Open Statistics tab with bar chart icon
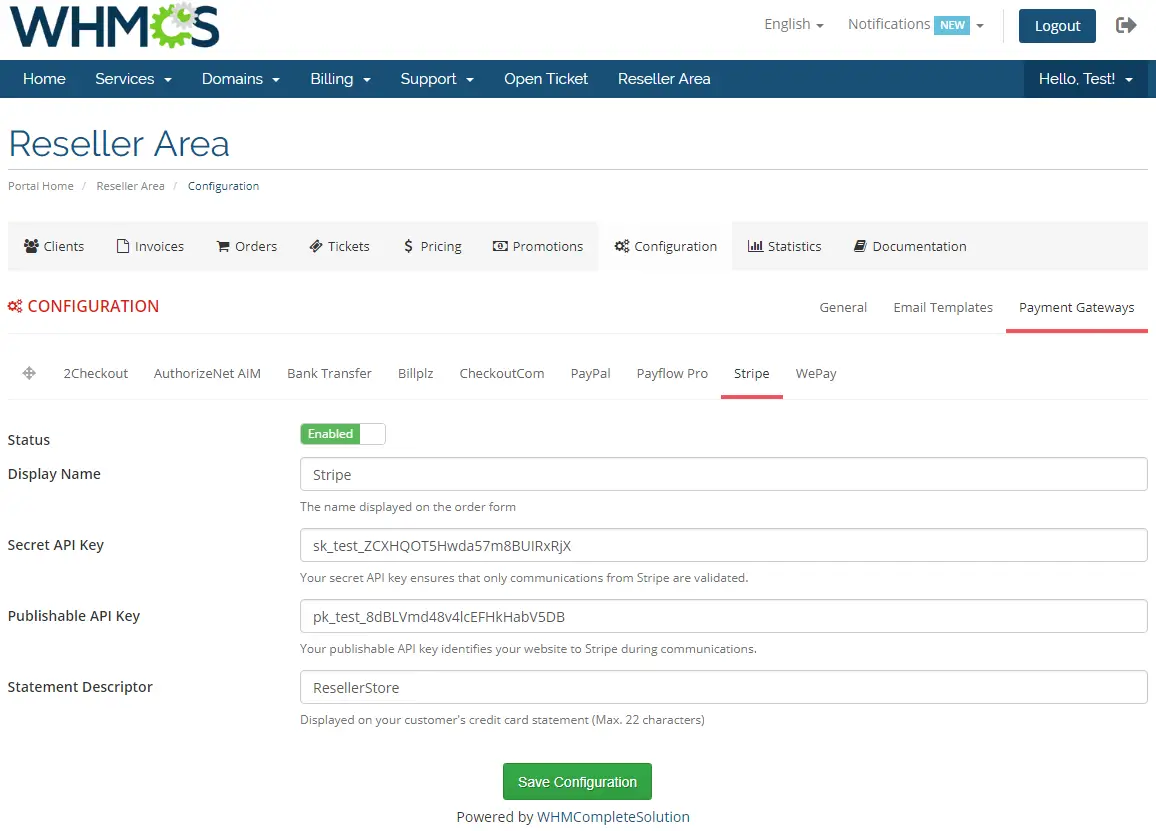This screenshot has width=1156, height=831. click(784, 246)
